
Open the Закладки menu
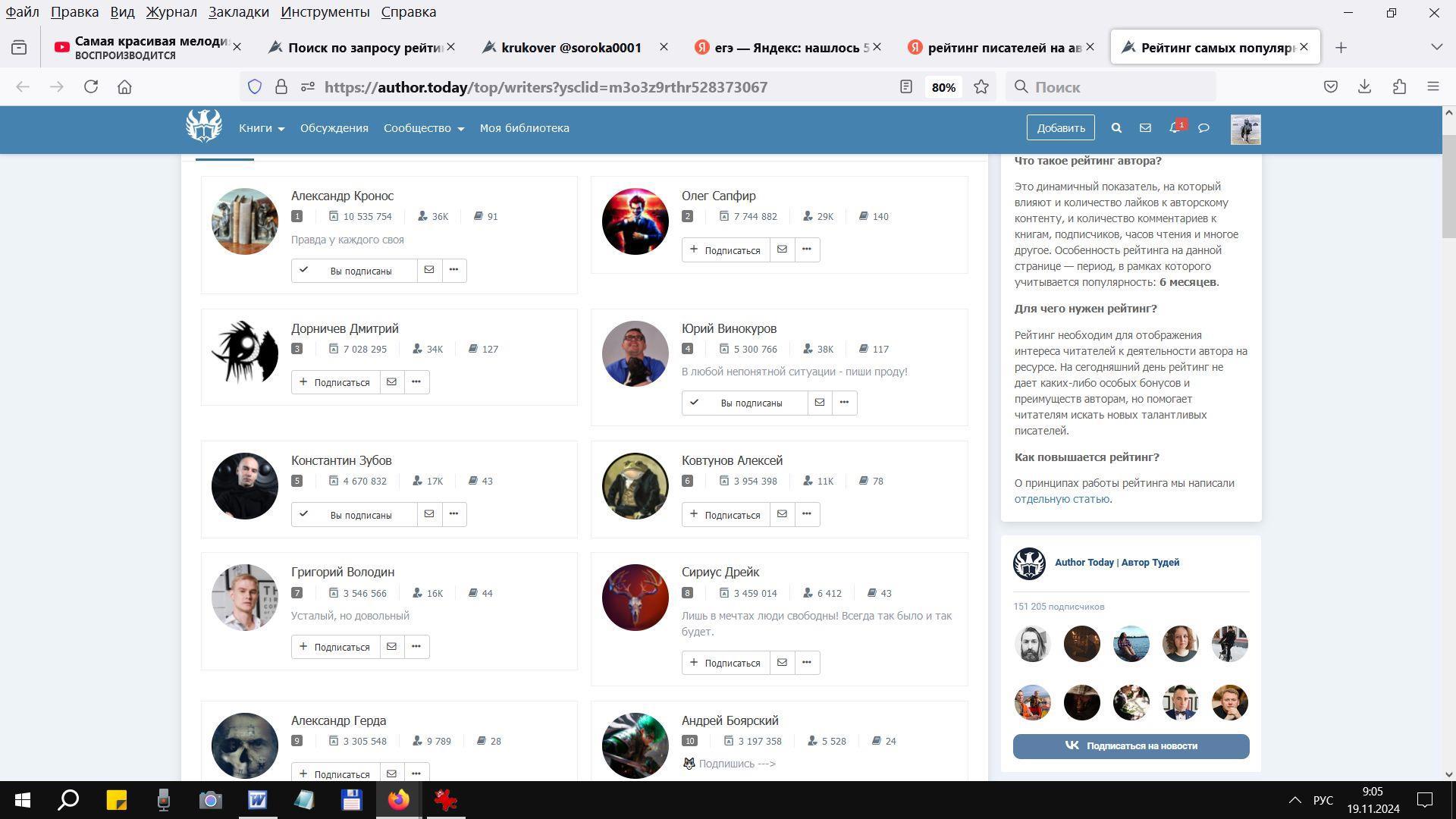238,12
